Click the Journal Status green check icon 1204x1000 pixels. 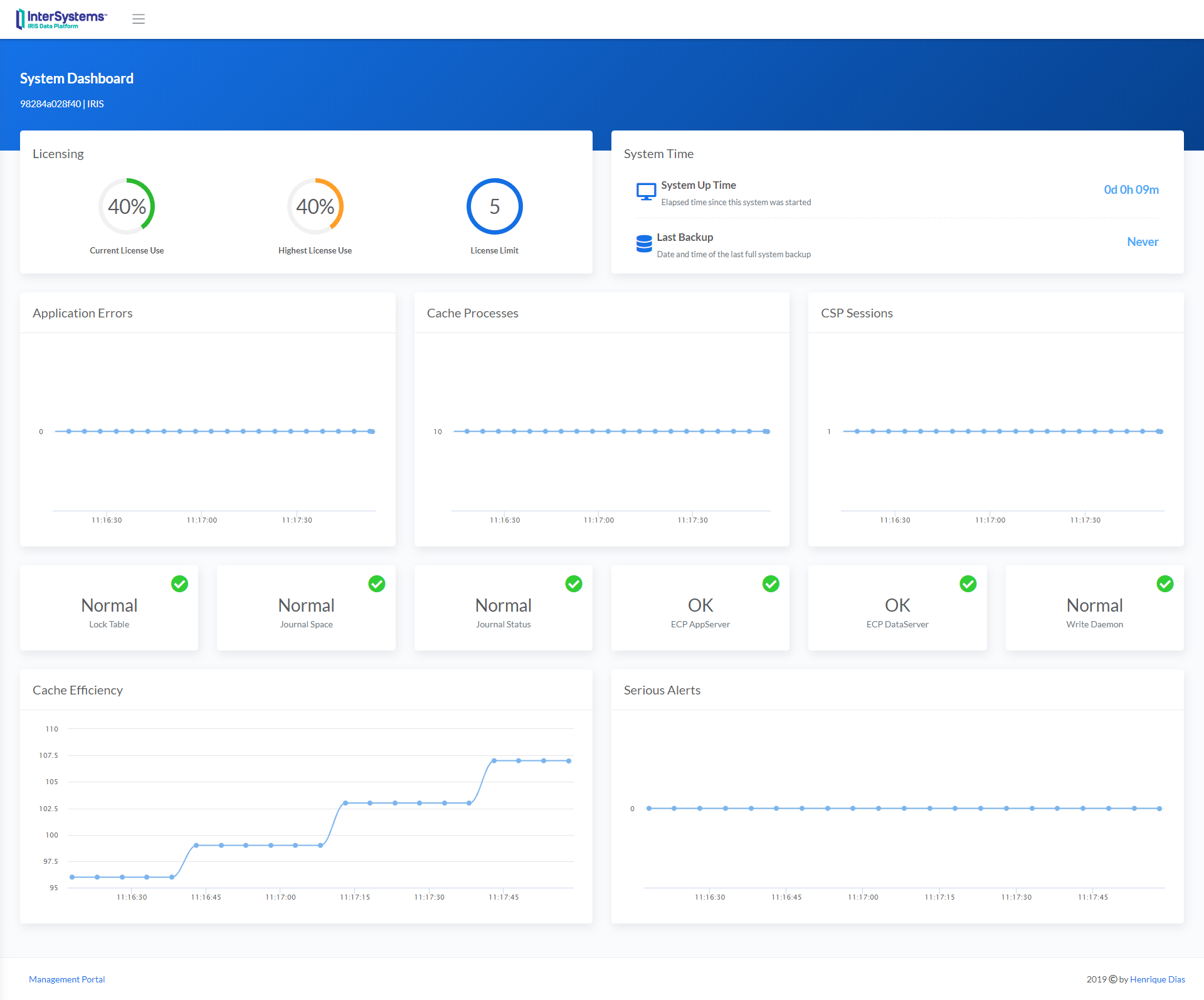pos(574,584)
